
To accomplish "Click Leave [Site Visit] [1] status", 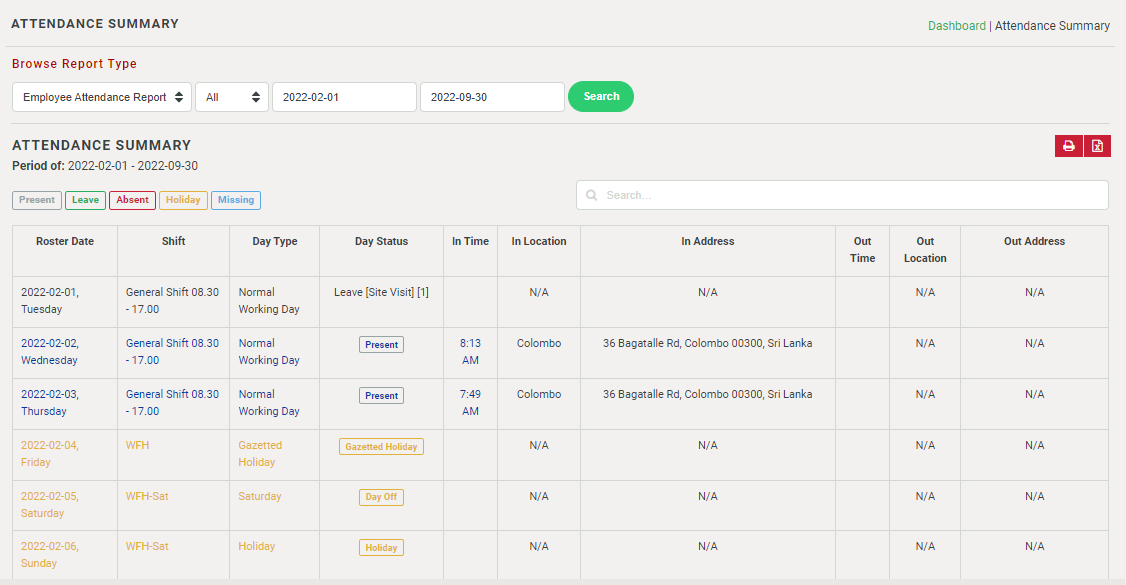I will pos(381,292).
